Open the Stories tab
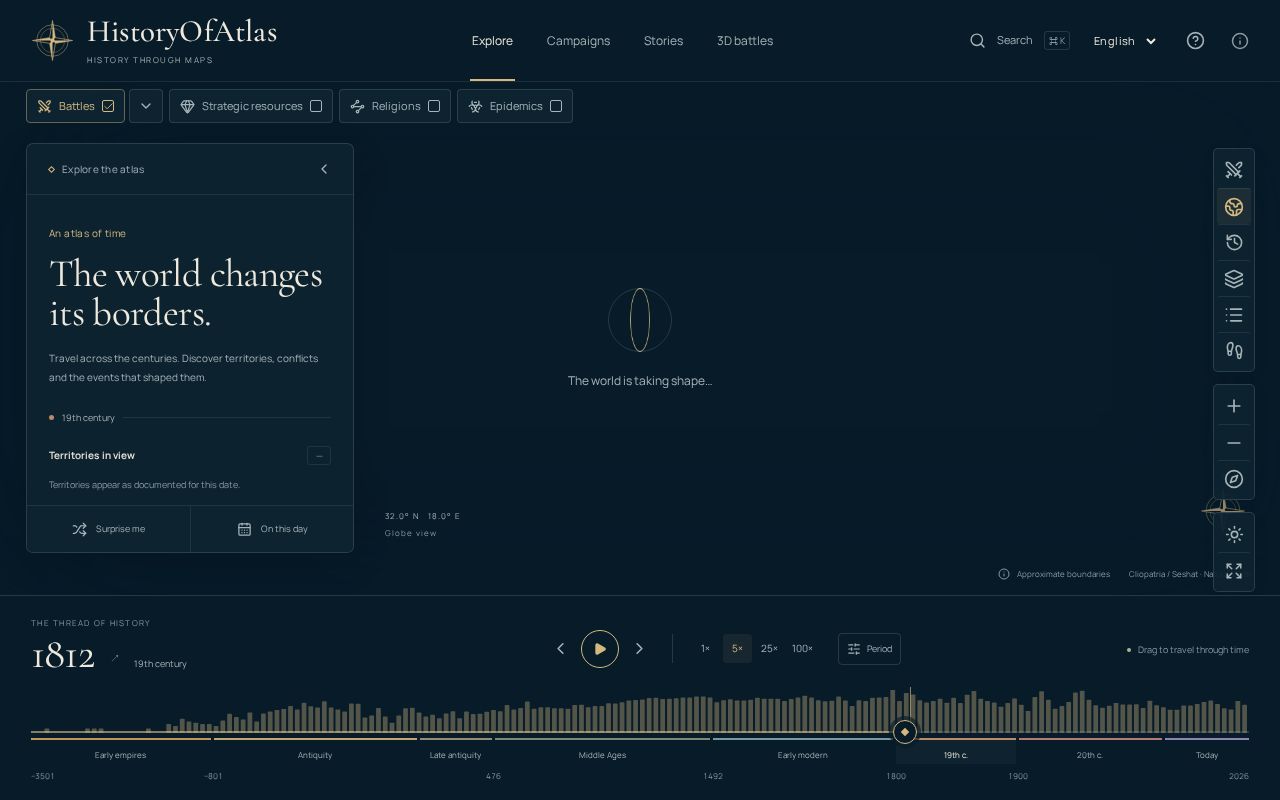Image resolution: width=1280 pixels, height=800 pixels. tap(663, 41)
